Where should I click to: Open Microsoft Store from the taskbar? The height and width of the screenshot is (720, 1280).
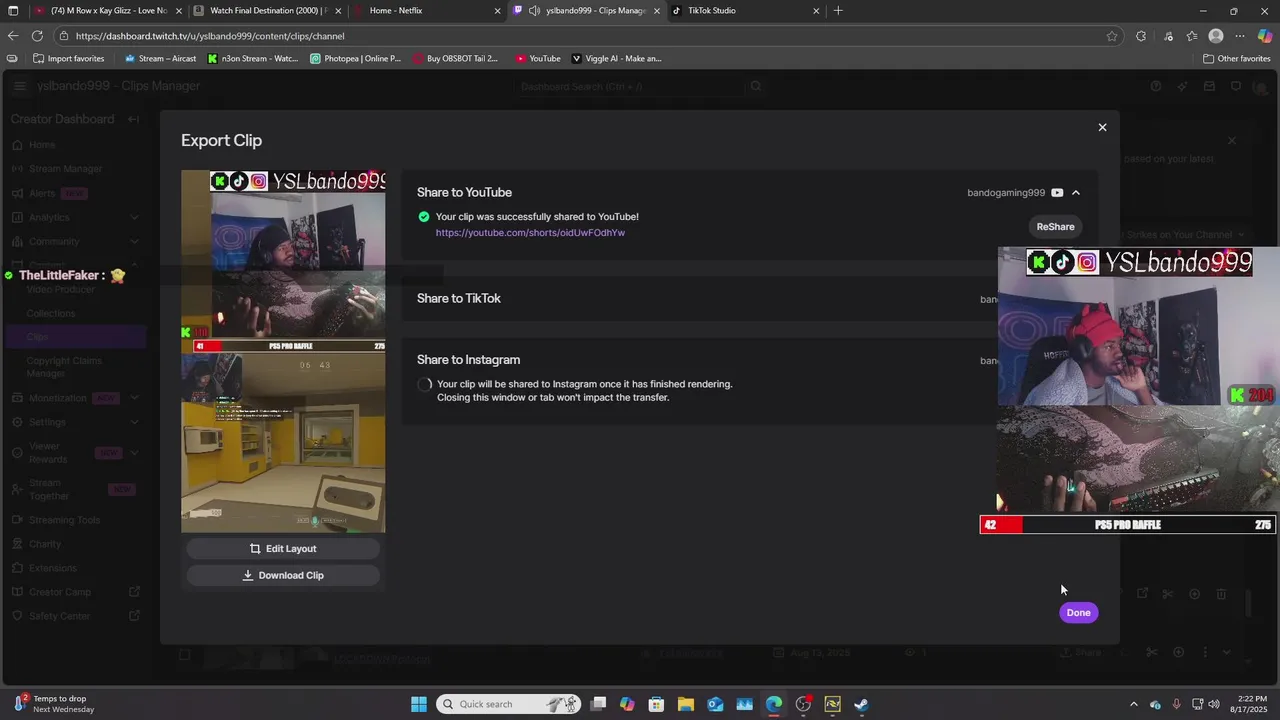(x=656, y=704)
